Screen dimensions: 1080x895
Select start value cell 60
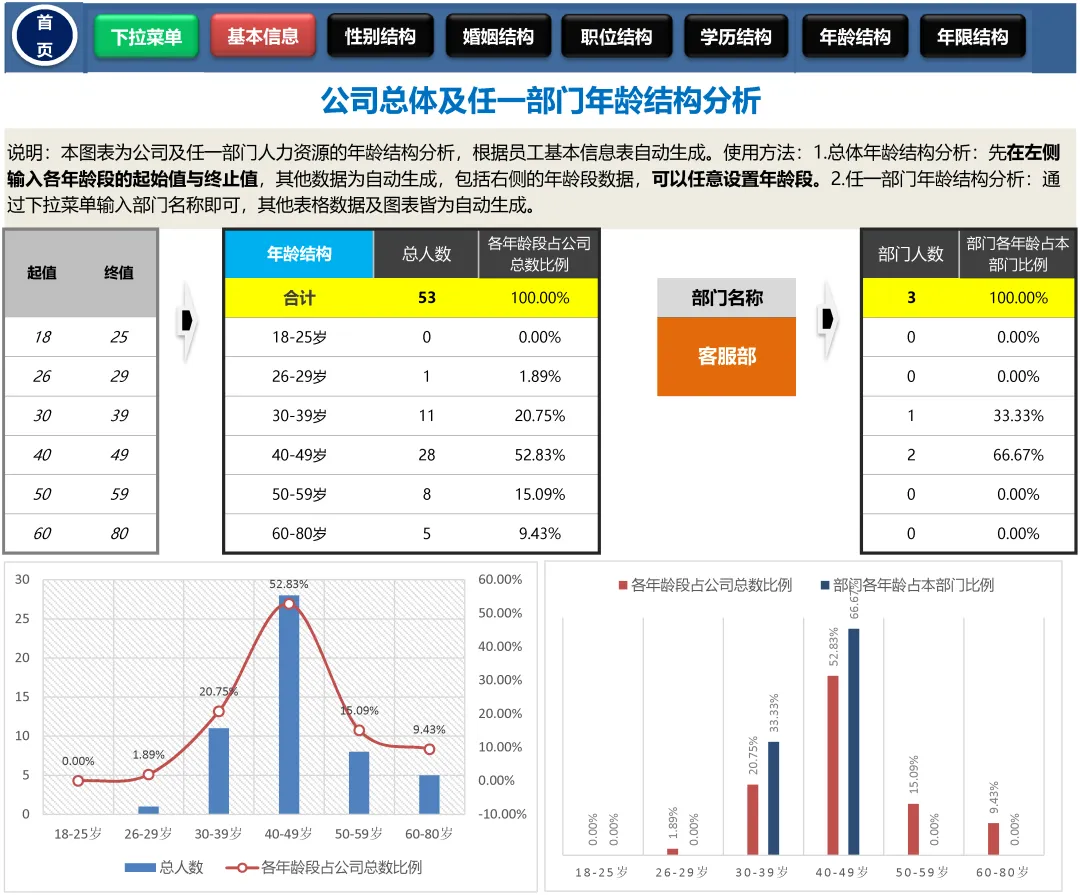click(x=43, y=533)
